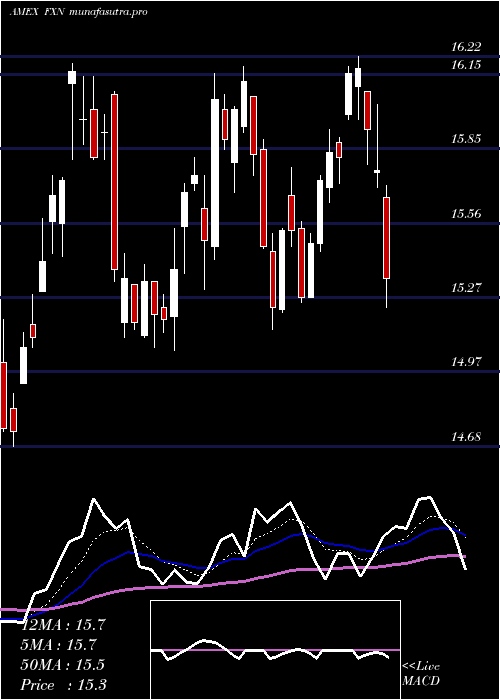This screenshot has width=500, height=700.
Task: Click the 15.56 price level label
Action: pos(466,213)
